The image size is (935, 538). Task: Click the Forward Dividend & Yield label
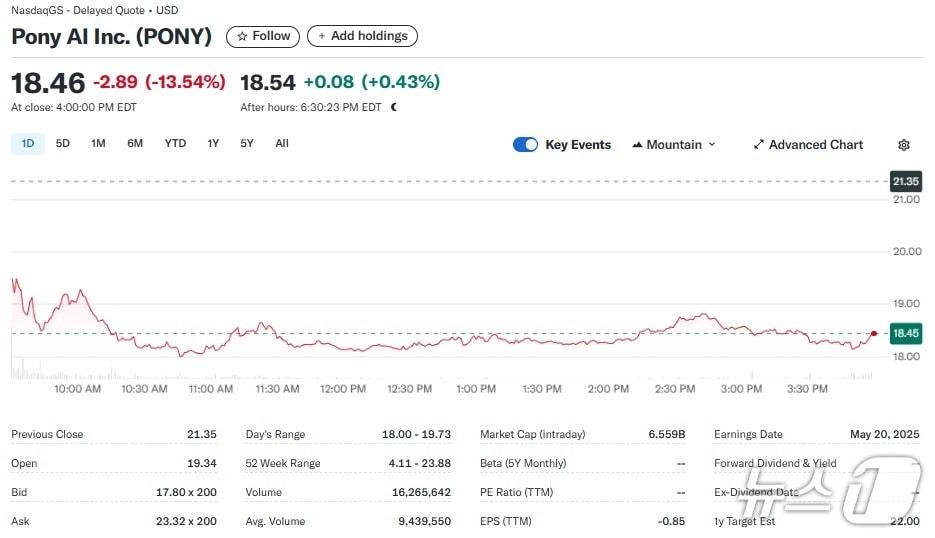[x=775, y=463]
